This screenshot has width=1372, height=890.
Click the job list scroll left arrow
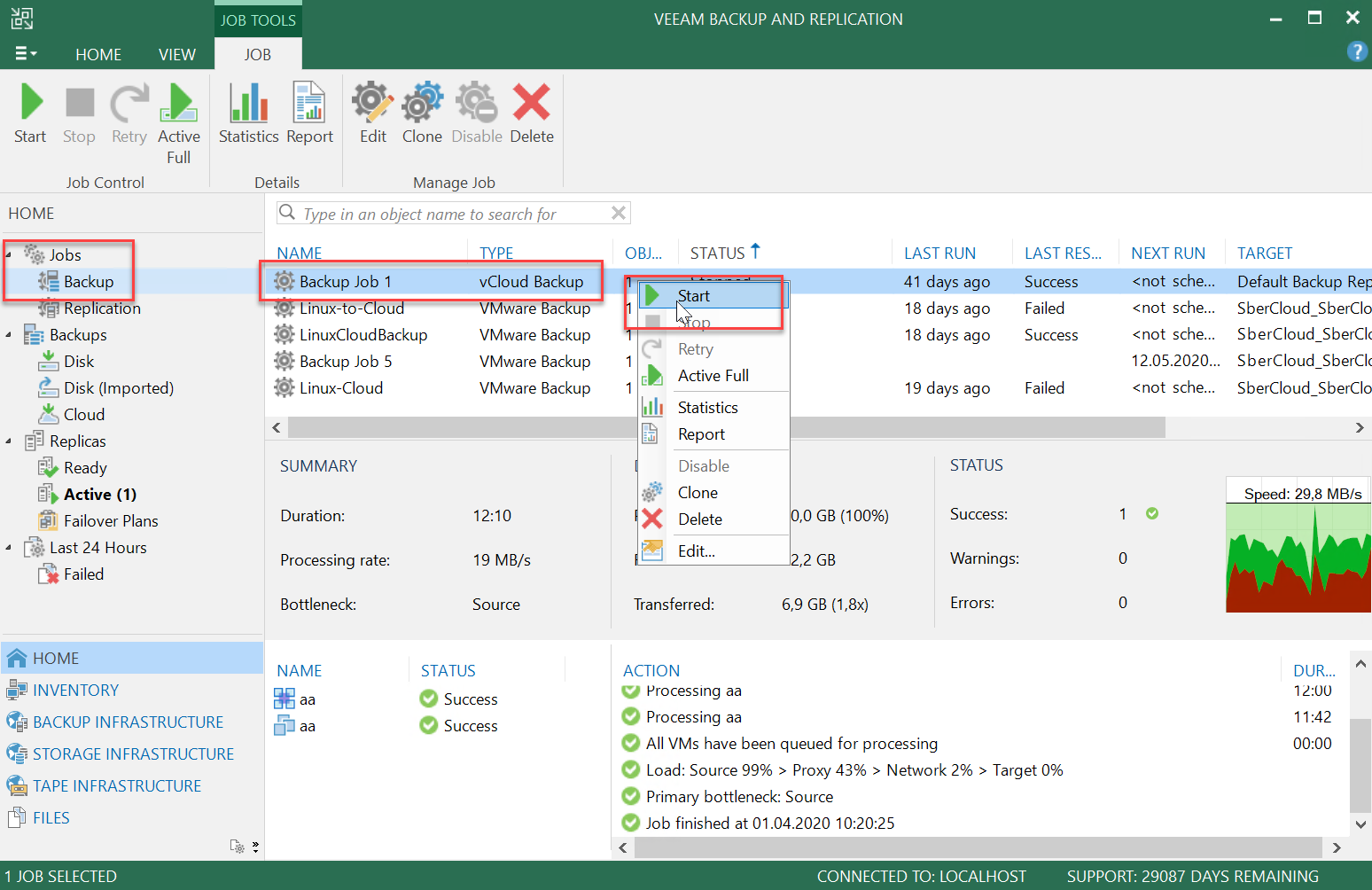277,428
